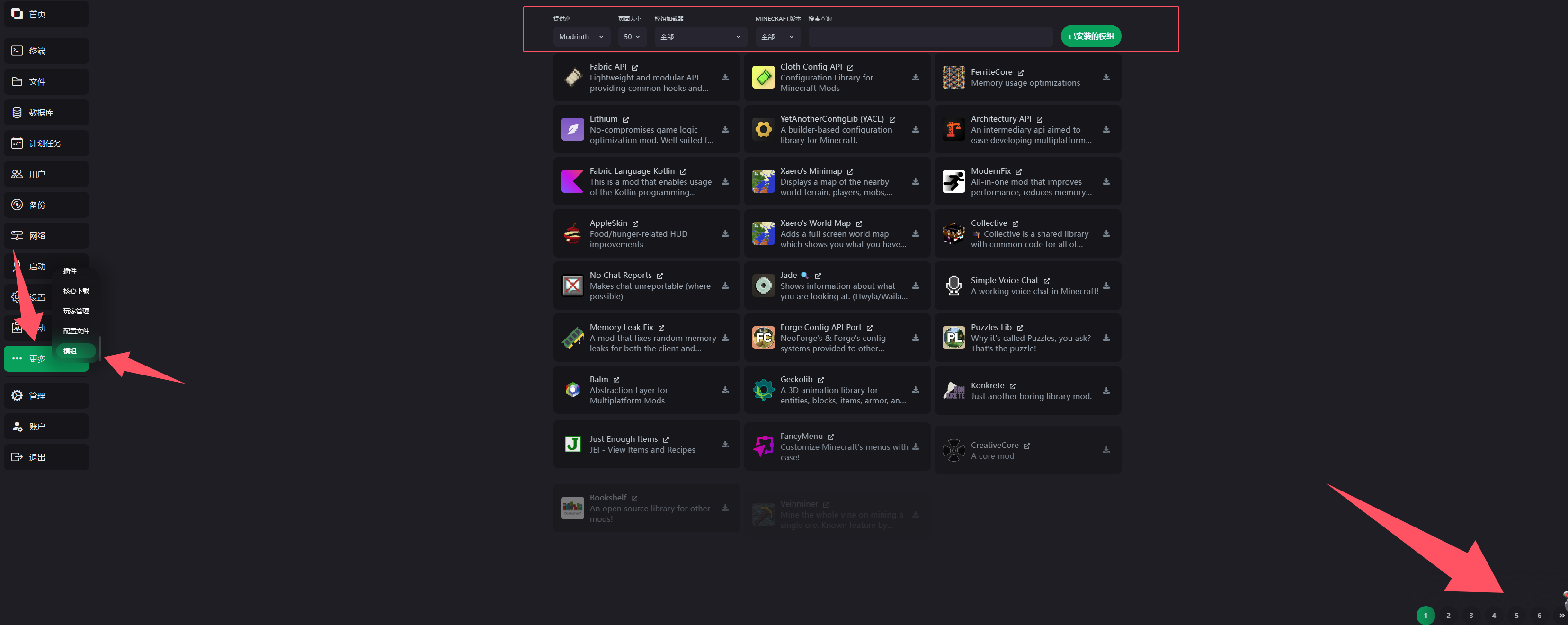Focus the mod search query field

click(930, 36)
